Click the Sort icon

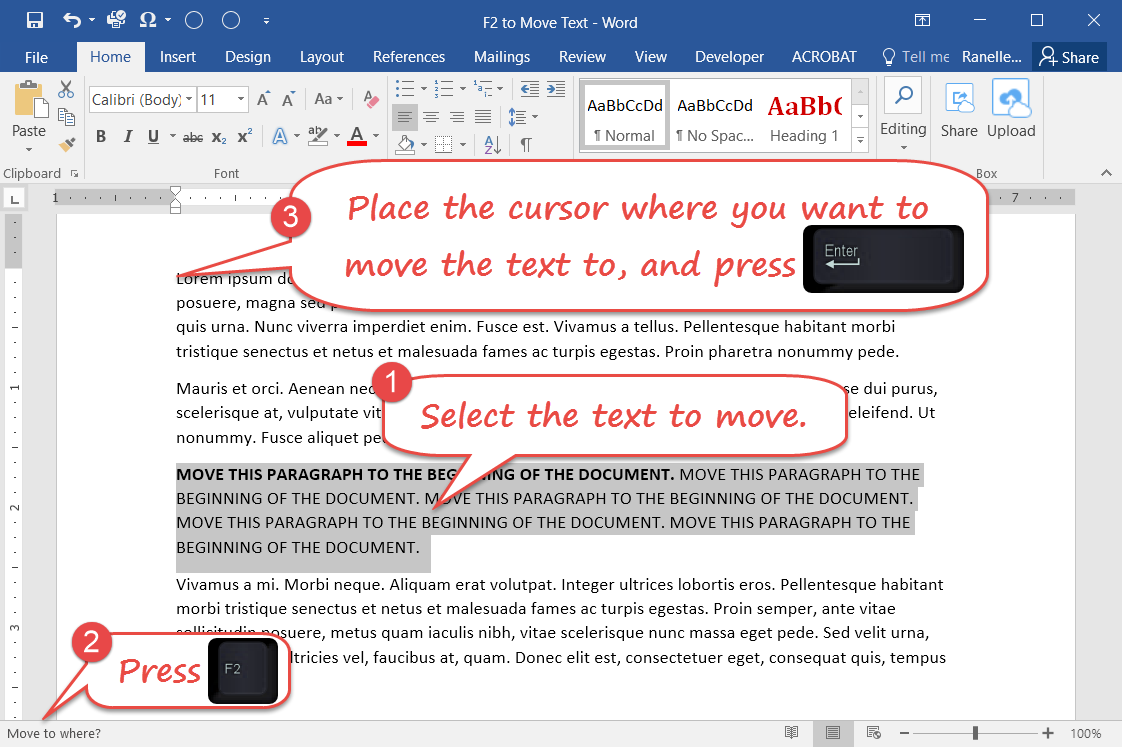(491, 143)
